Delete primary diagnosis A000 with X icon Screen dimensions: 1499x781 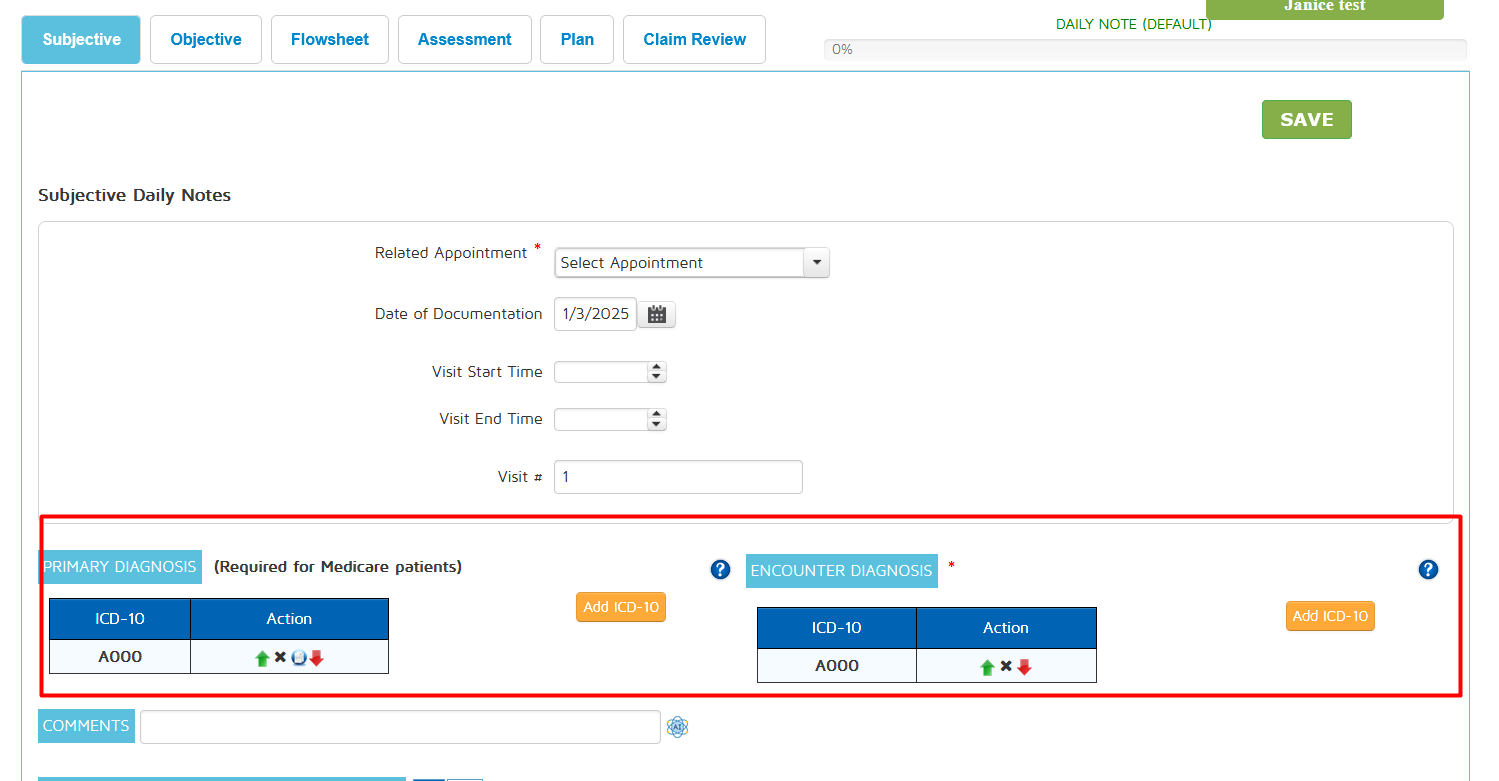[x=281, y=657]
